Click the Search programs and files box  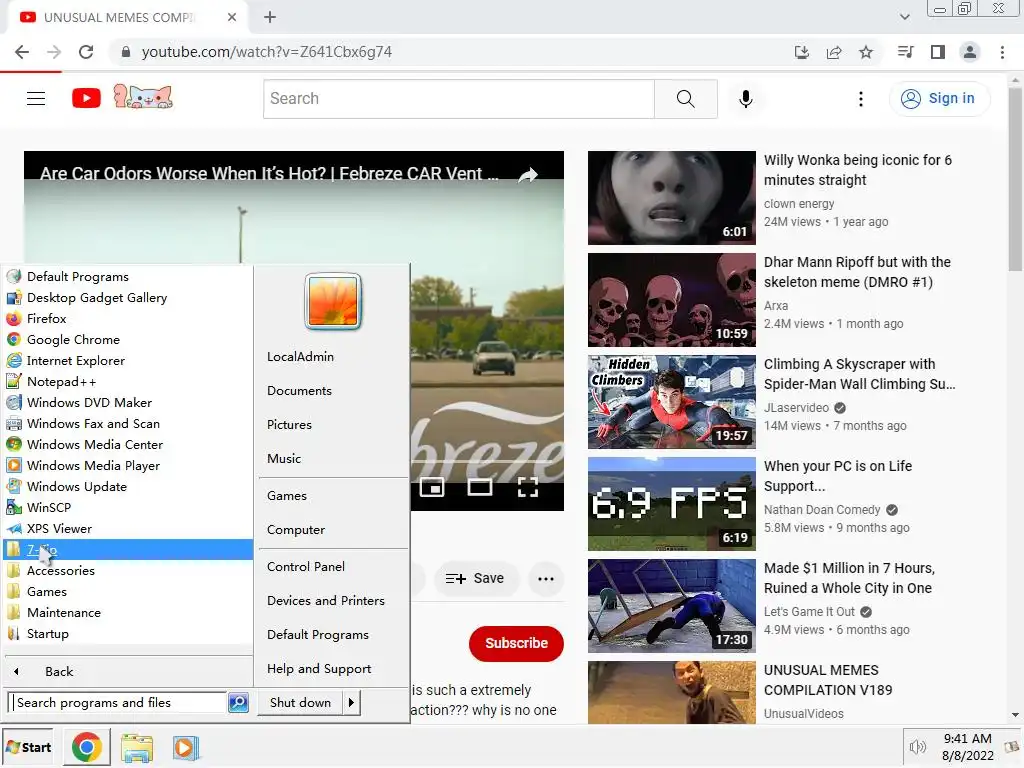(x=118, y=703)
